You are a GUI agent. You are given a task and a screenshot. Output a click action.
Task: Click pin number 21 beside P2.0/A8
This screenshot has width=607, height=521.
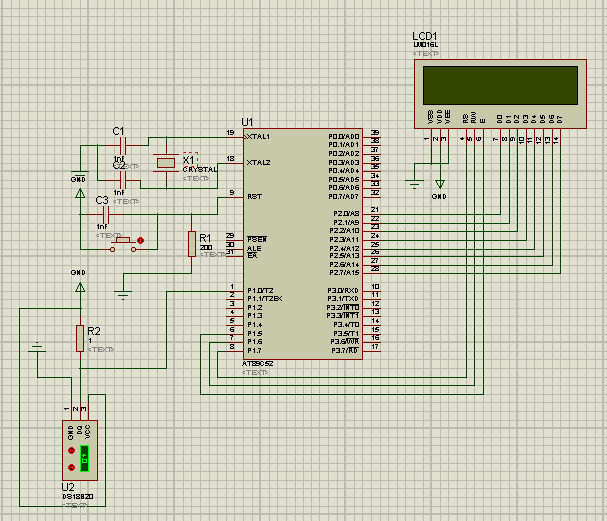(x=375, y=209)
